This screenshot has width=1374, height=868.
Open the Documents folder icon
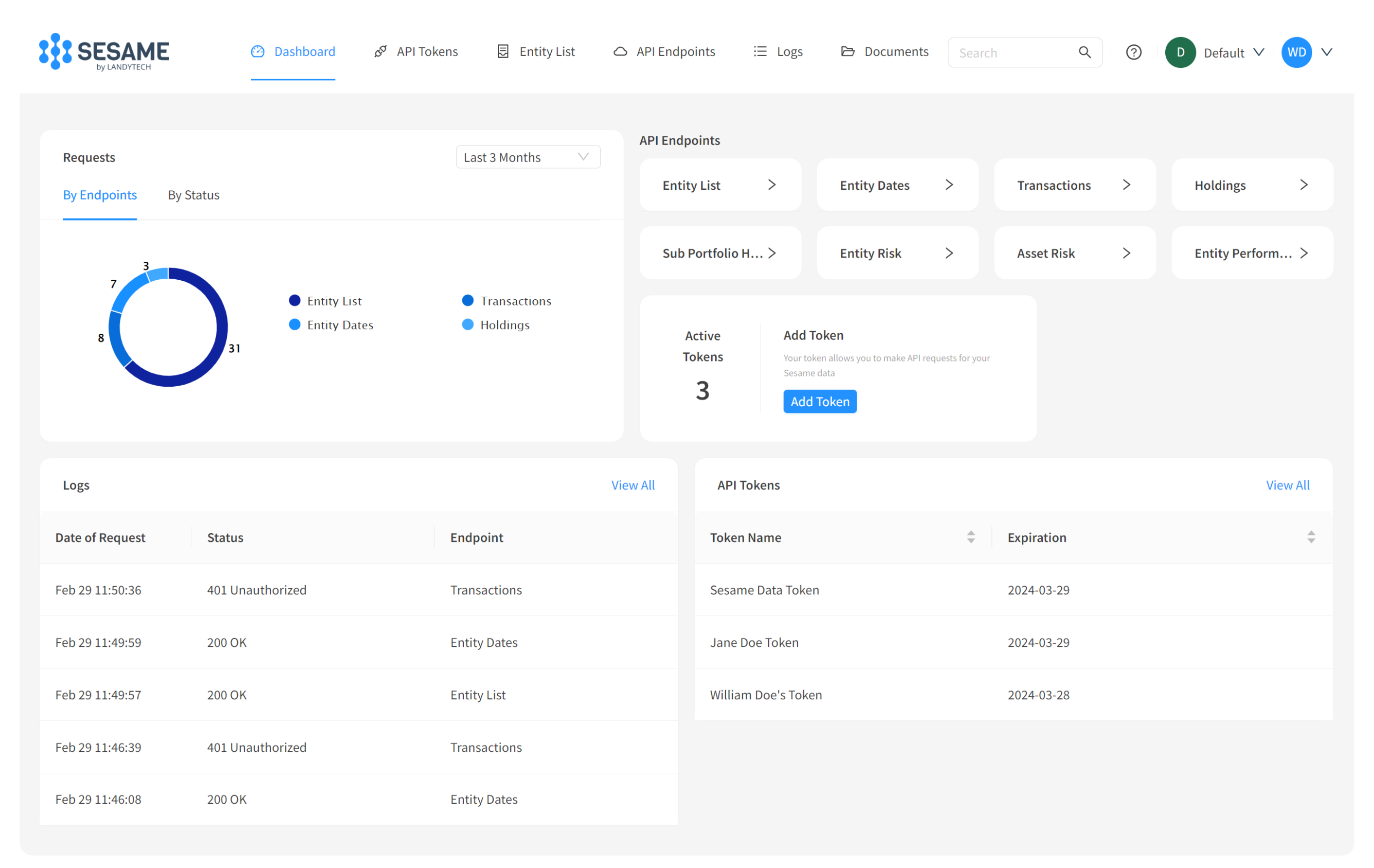point(848,51)
